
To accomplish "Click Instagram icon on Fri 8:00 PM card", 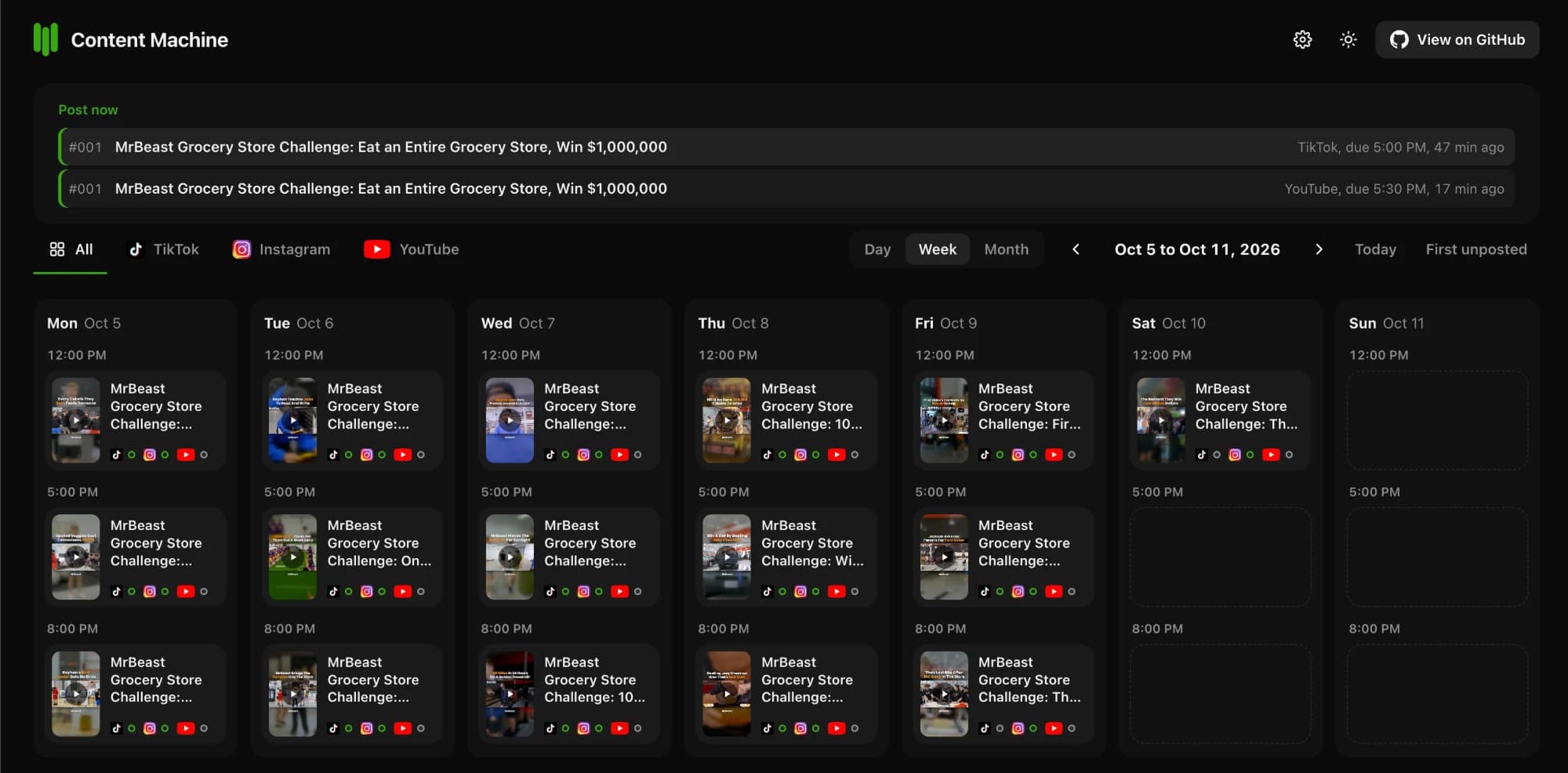I will (x=1018, y=728).
